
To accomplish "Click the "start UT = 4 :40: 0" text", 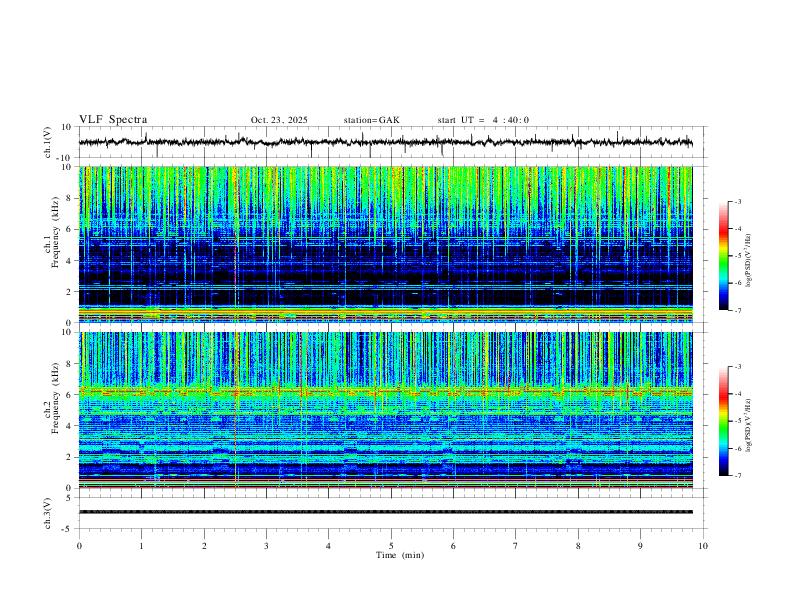I will 483,120.
